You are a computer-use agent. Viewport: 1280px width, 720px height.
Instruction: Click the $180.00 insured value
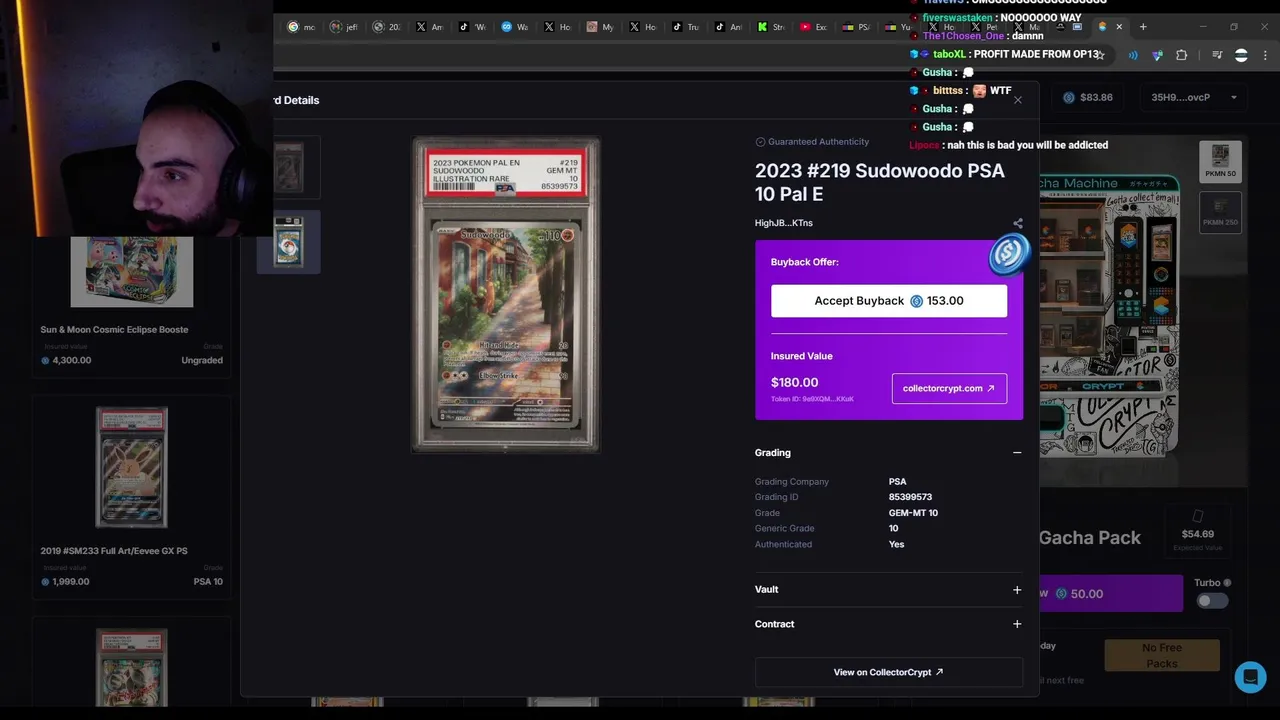click(x=794, y=383)
